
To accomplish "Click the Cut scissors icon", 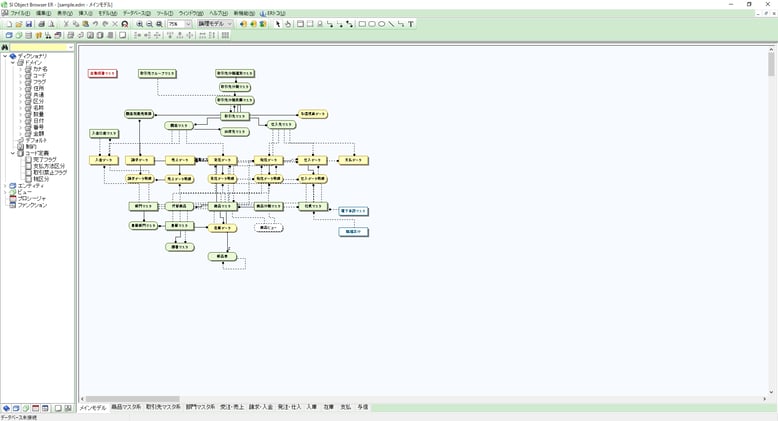I will (66, 24).
